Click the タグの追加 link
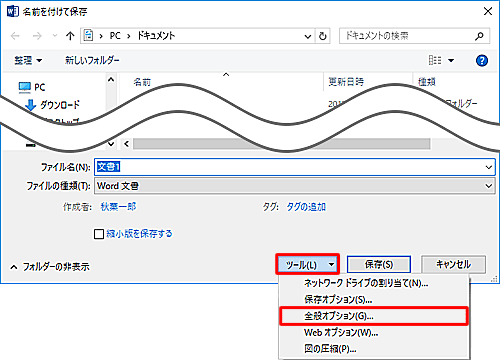The width and height of the screenshot is (500, 360). pos(306,207)
